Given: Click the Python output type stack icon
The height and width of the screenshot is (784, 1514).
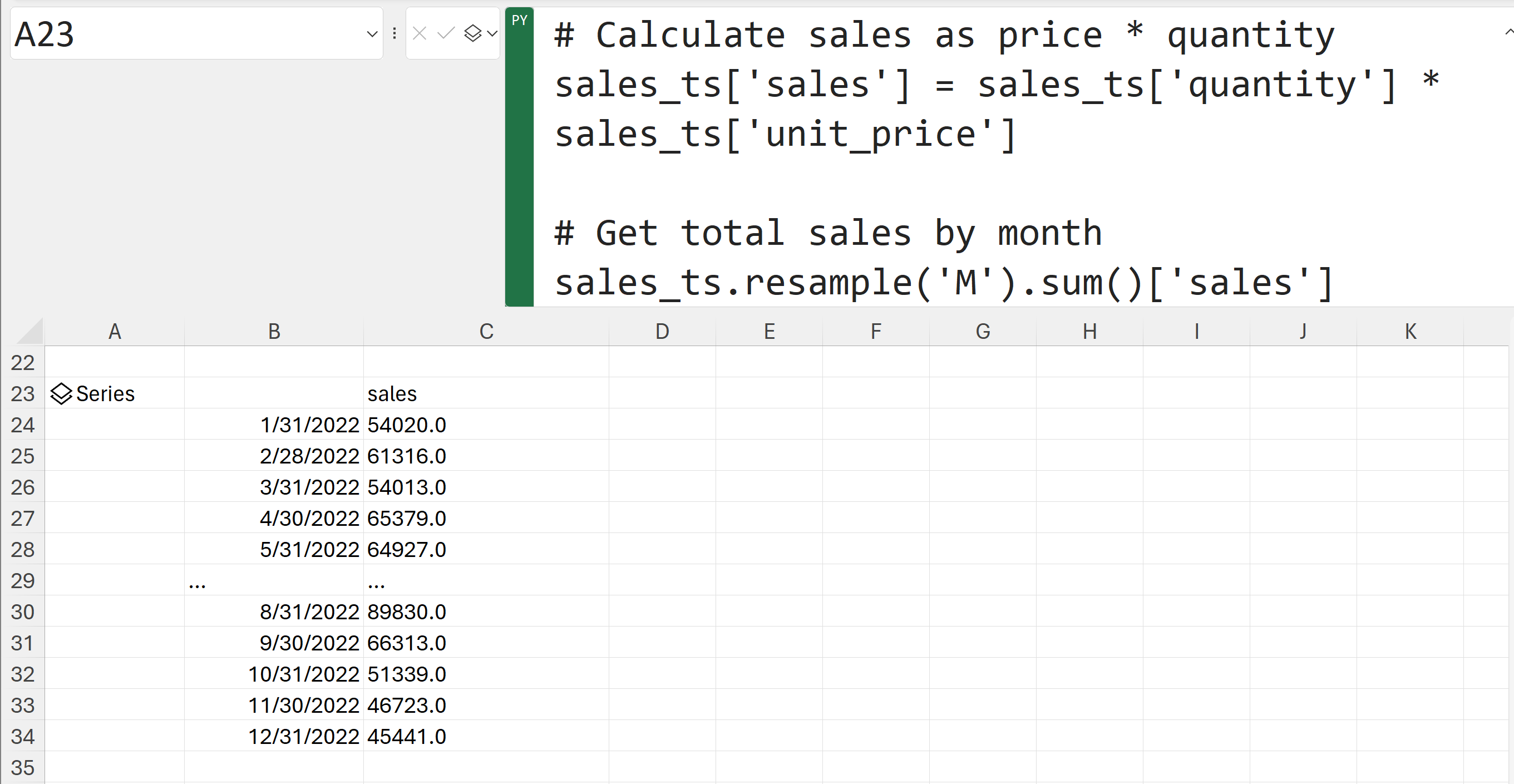Looking at the screenshot, I should [x=472, y=33].
